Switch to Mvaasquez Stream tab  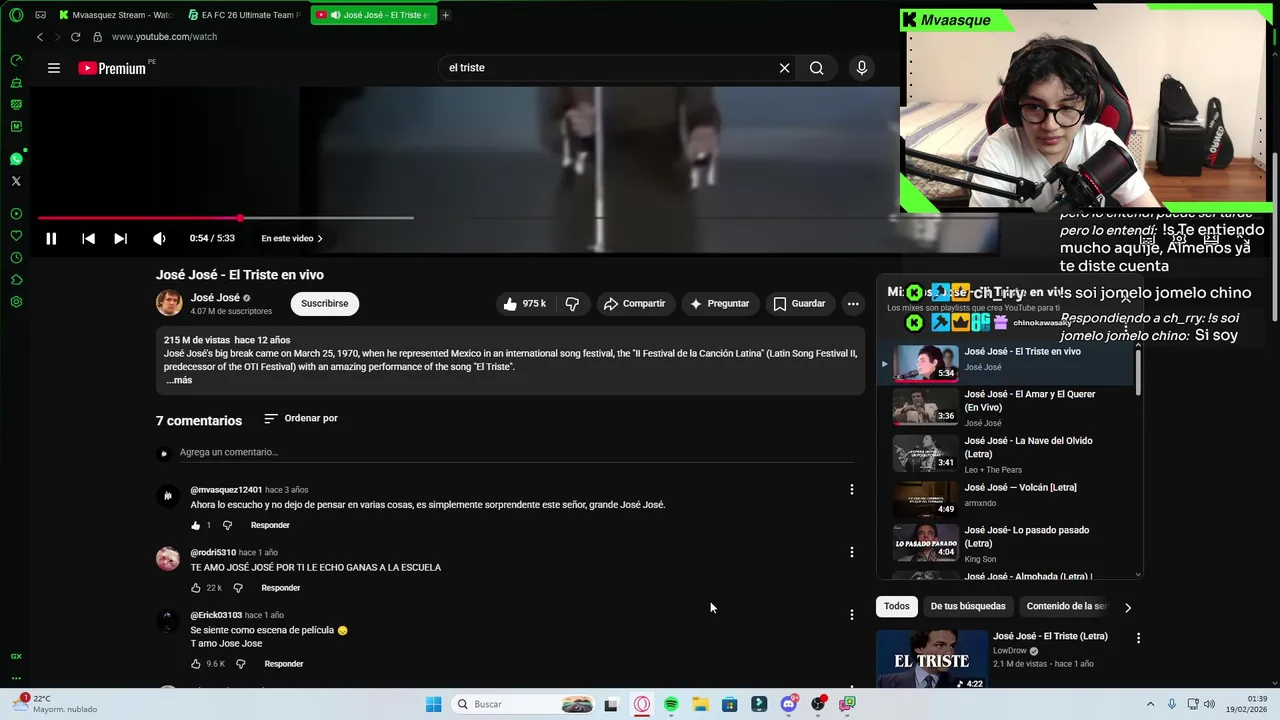click(115, 15)
